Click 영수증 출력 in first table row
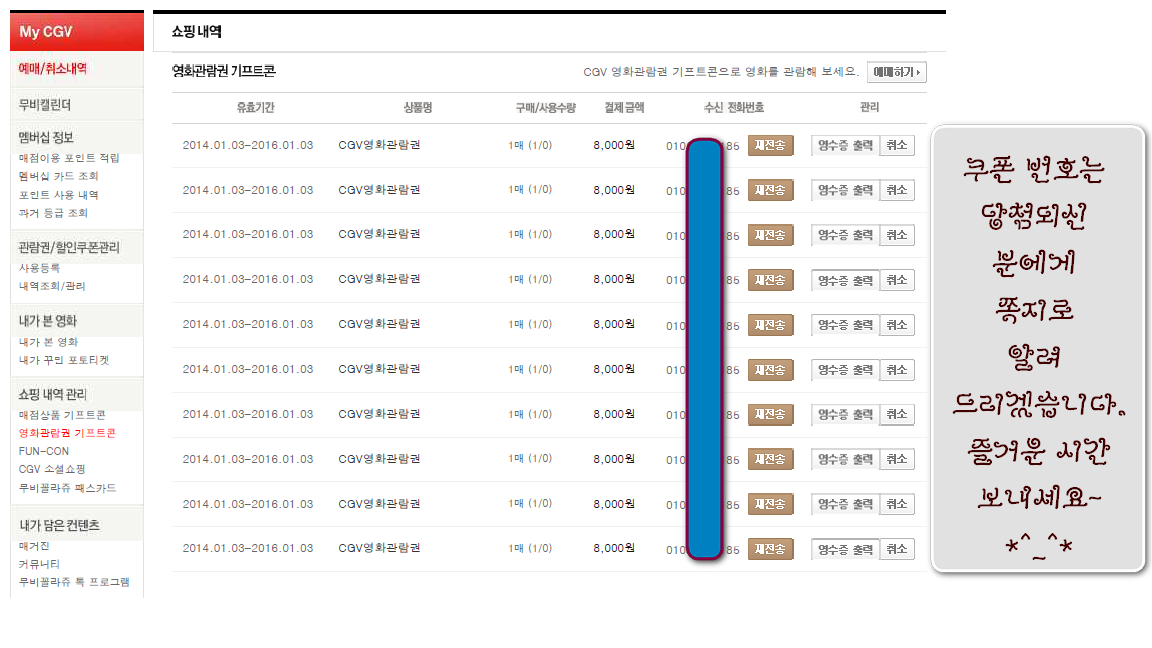 [x=845, y=145]
